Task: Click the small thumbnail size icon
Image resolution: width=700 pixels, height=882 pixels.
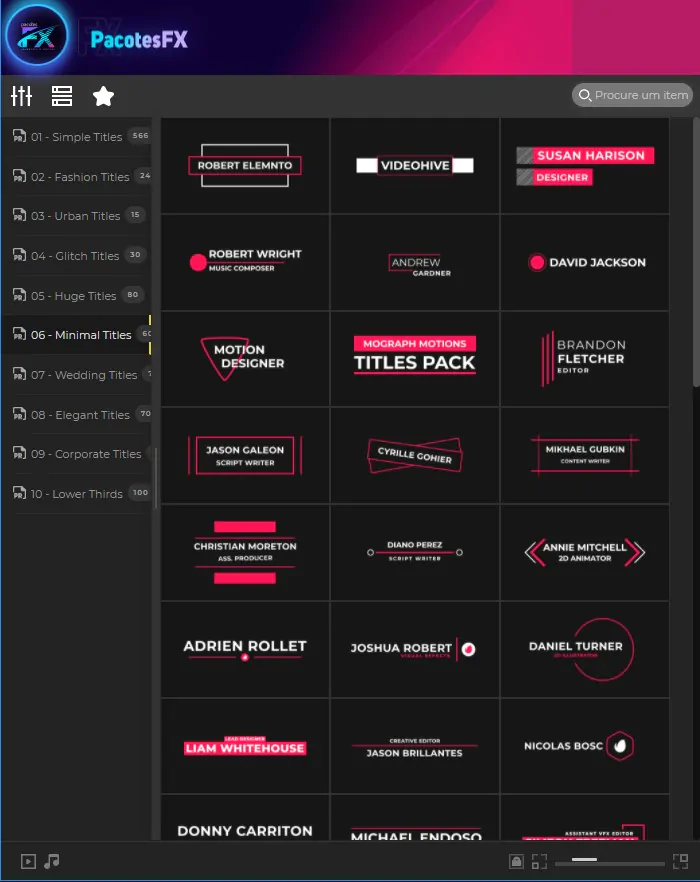Action: click(539, 861)
